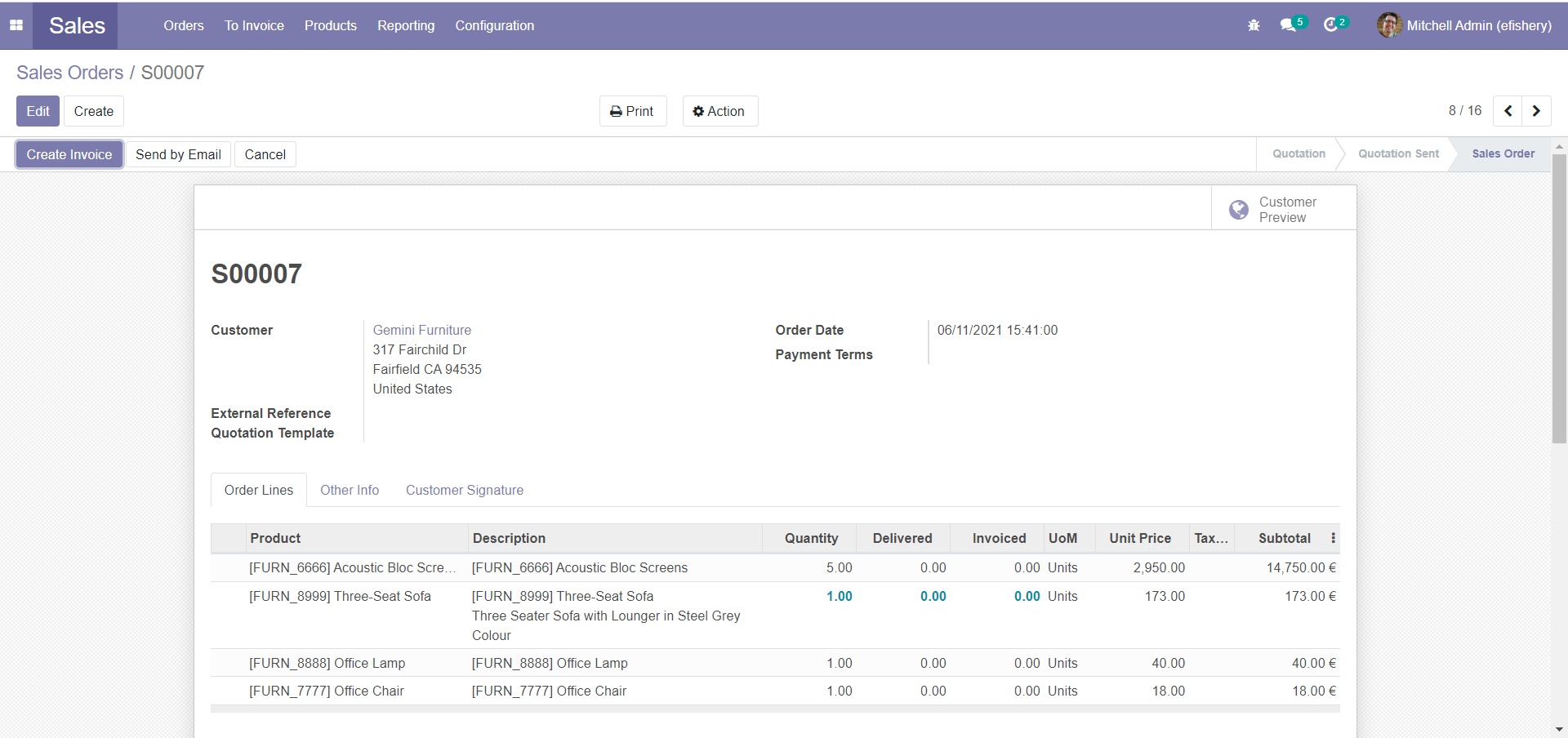Open optional columns via the three-dot icon
Viewport: 1568px width, 738px height.
pyautogui.click(x=1332, y=538)
